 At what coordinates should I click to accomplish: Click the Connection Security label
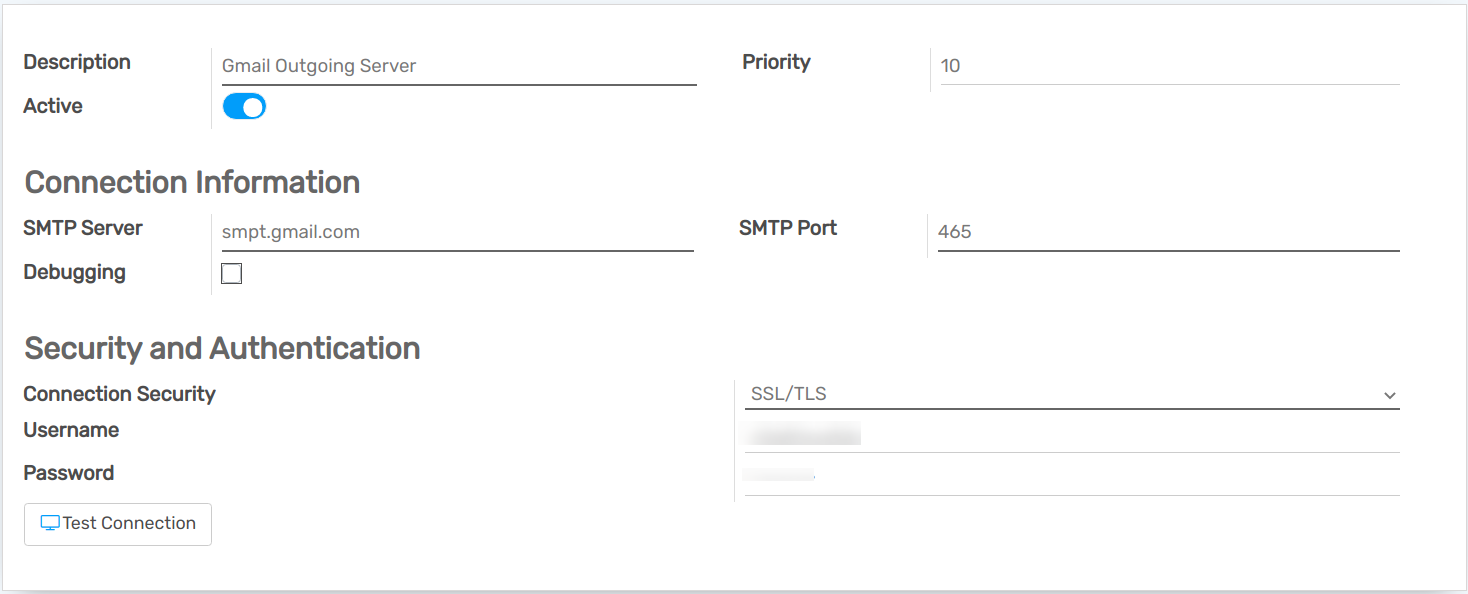119,394
